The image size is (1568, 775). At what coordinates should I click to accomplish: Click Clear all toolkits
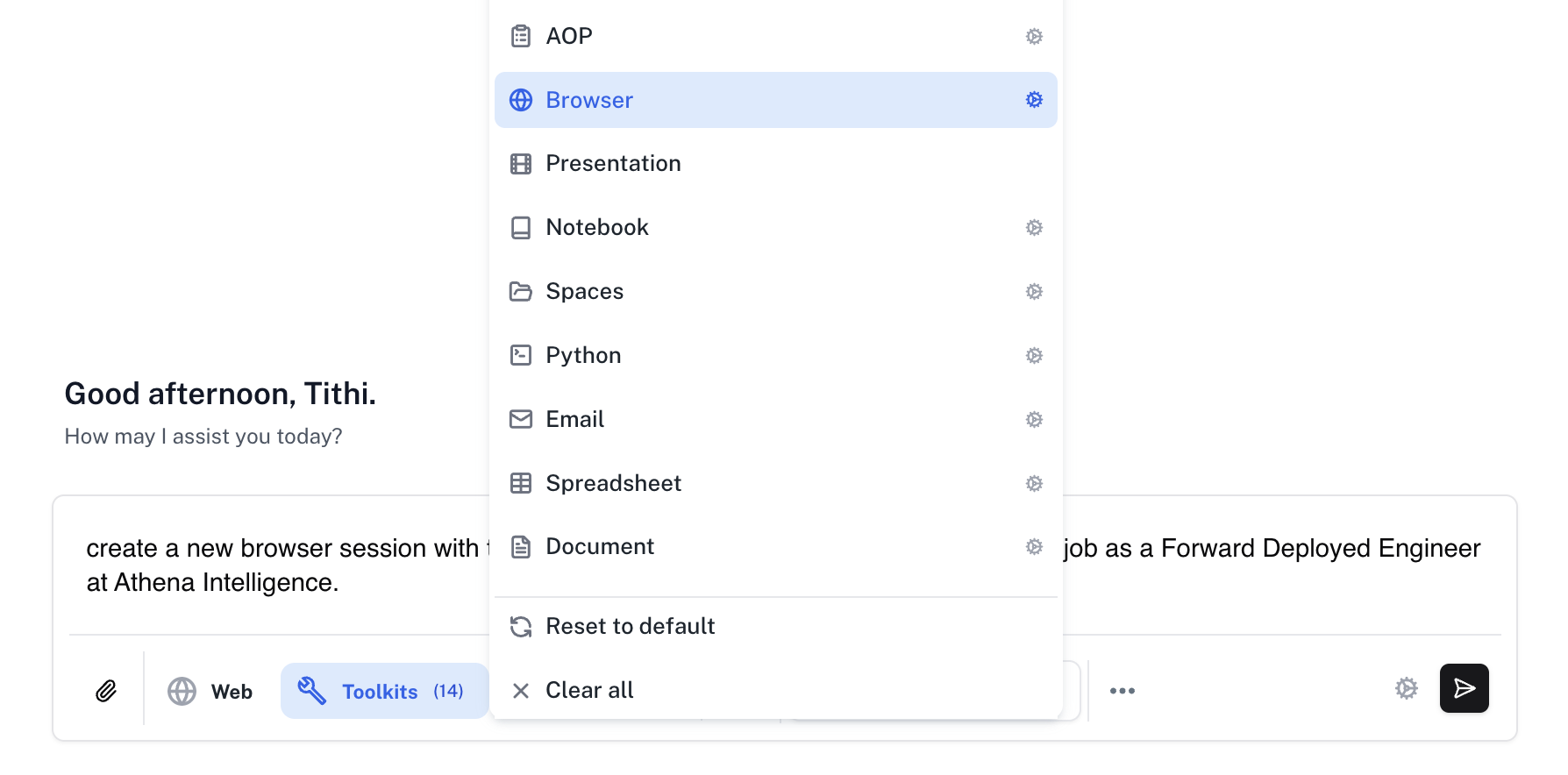[589, 690]
